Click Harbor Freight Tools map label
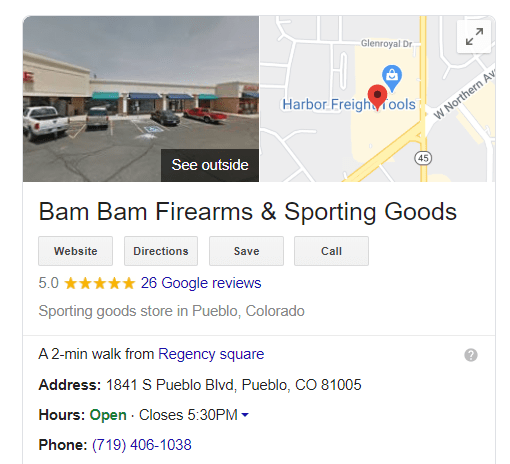Viewport: 510px width, 464px height. click(x=349, y=104)
